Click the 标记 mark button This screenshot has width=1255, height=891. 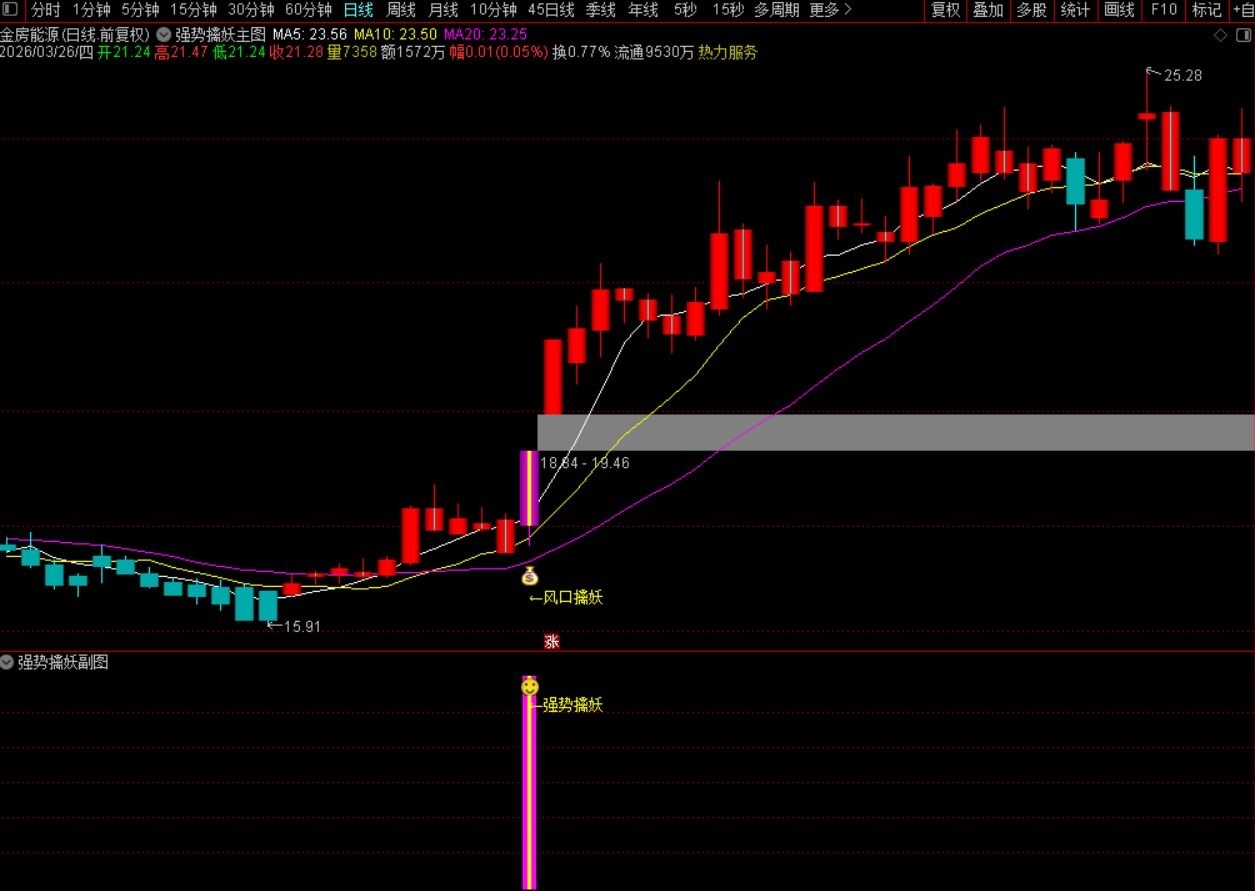coord(1206,10)
